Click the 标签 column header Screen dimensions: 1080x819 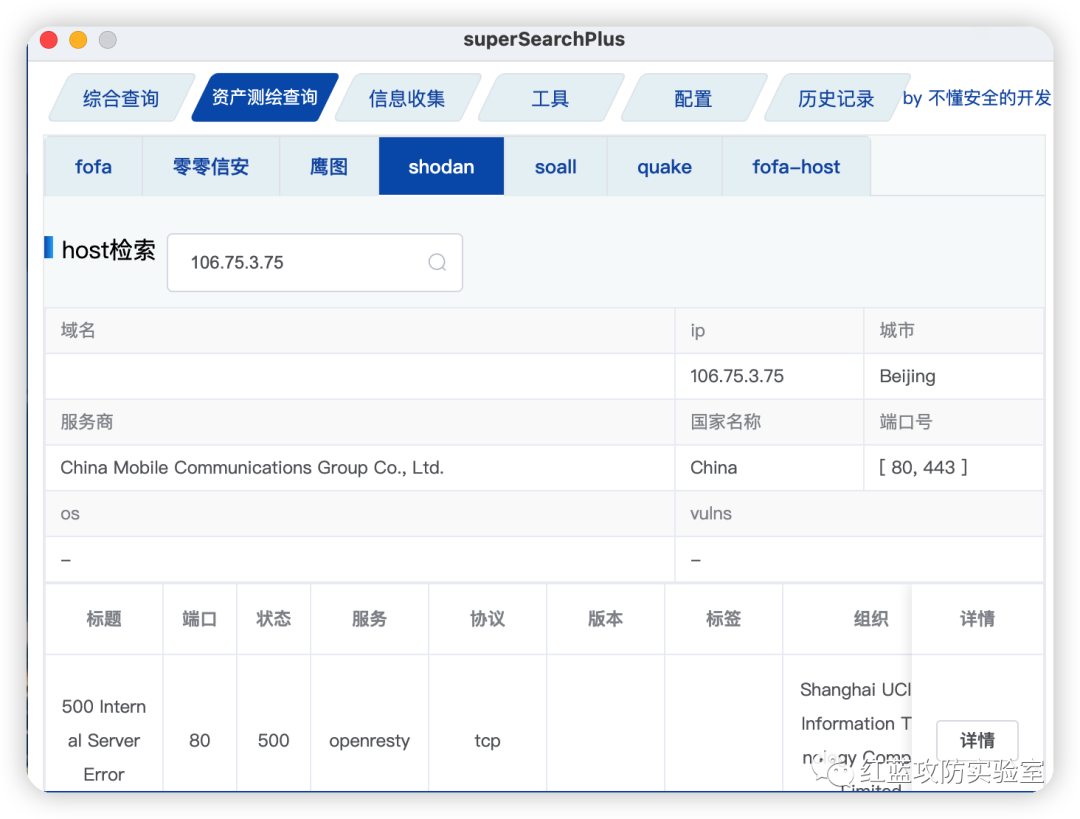(x=723, y=619)
